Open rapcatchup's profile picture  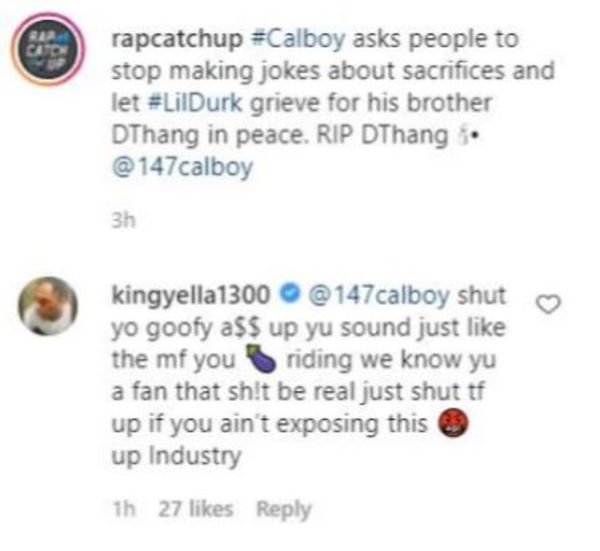tap(48, 49)
